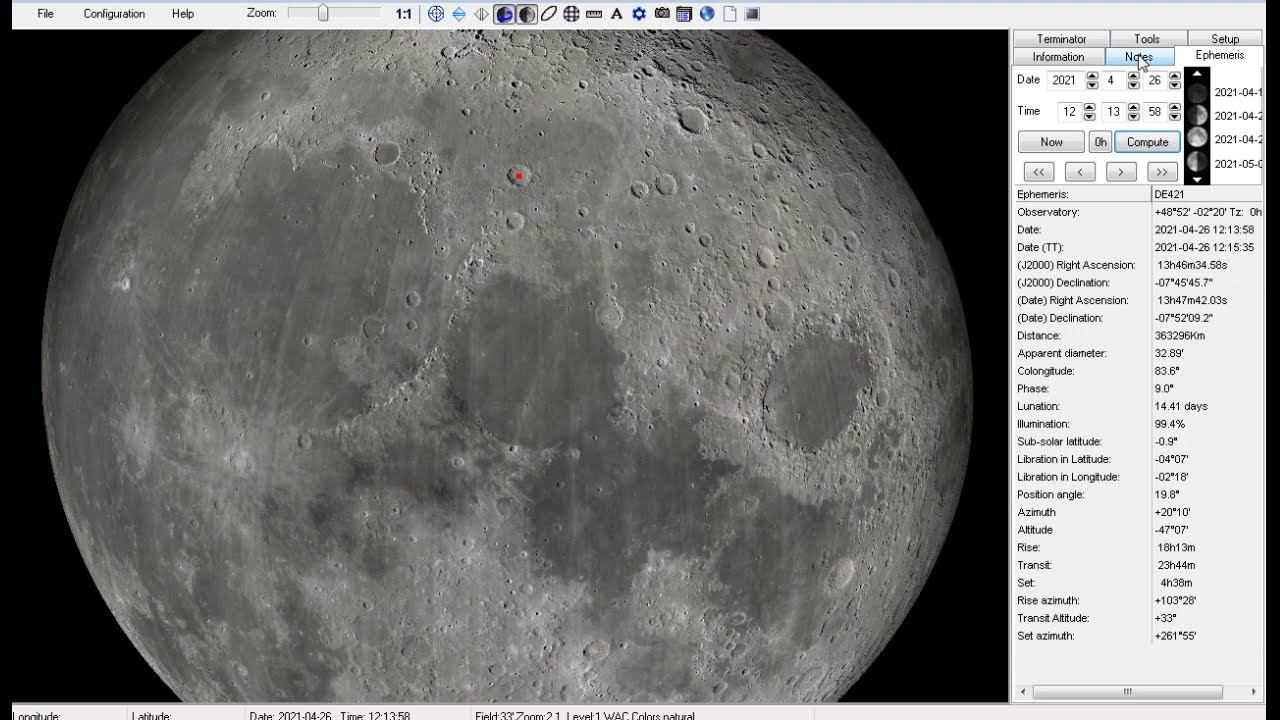Decrease the minutes with down arrow
Screen dimensions: 1280x720
[1133, 117]
